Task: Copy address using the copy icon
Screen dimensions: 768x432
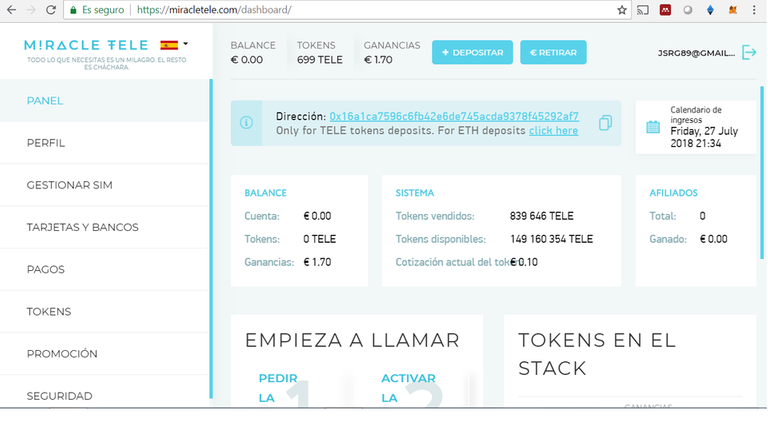Action: click(x=605, y=123)
